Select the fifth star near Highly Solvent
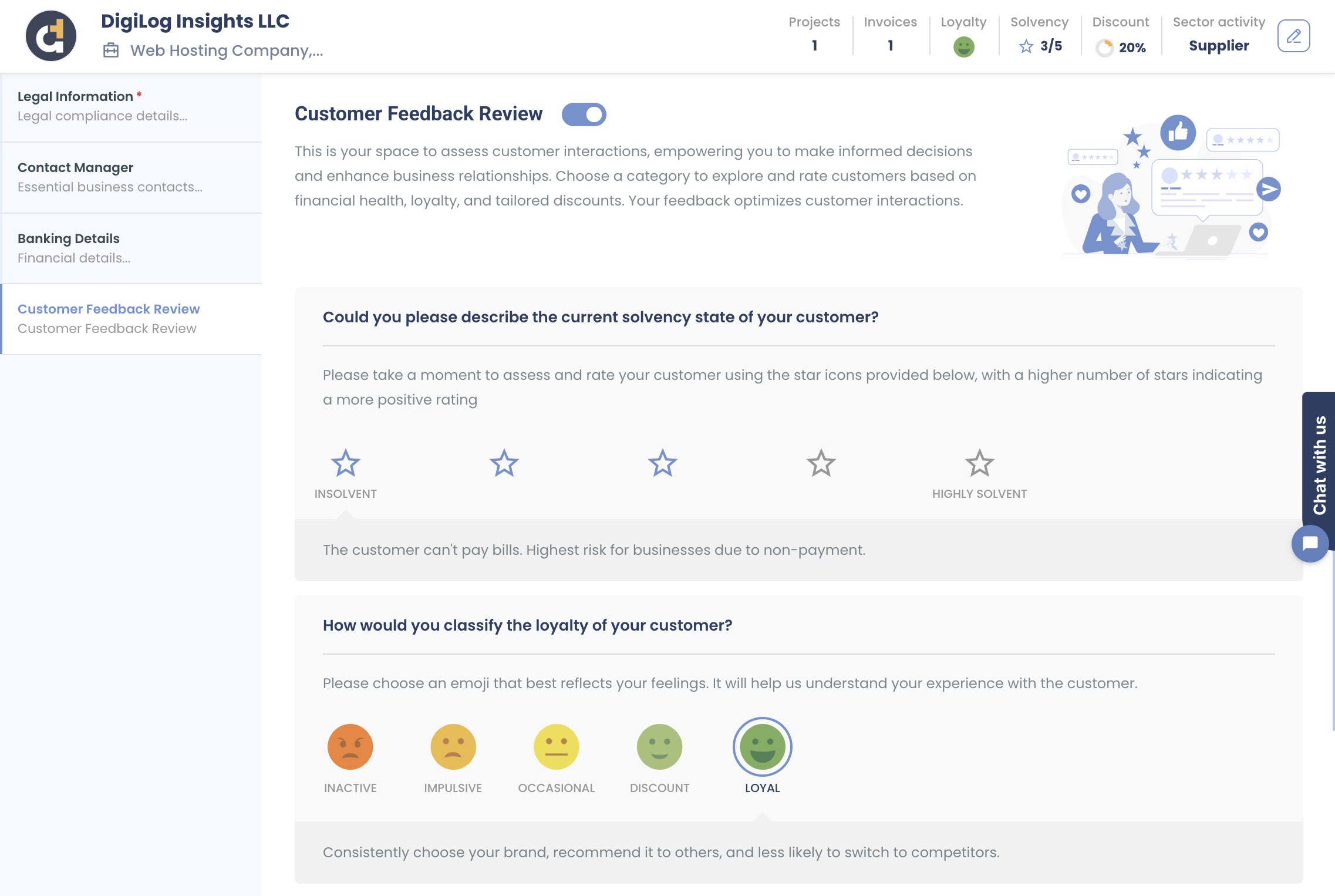This screenshot has height=896, width=1335. point(979,463)
